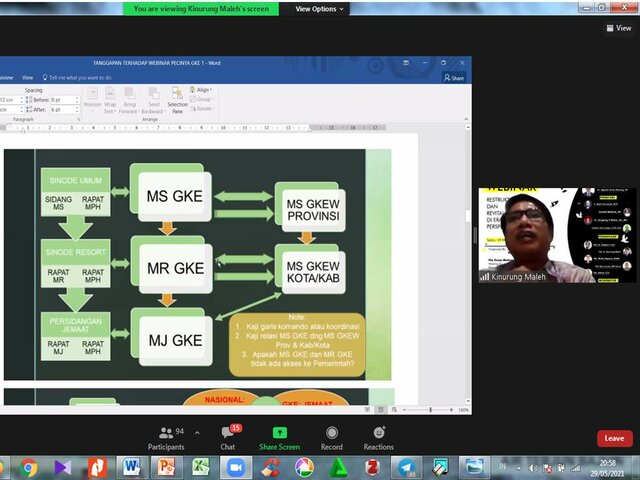Image resolution: width=640 pixels, height=480 pixels.
Task: Click Bring Forward in Arrange group
Action: click(129, 100)
